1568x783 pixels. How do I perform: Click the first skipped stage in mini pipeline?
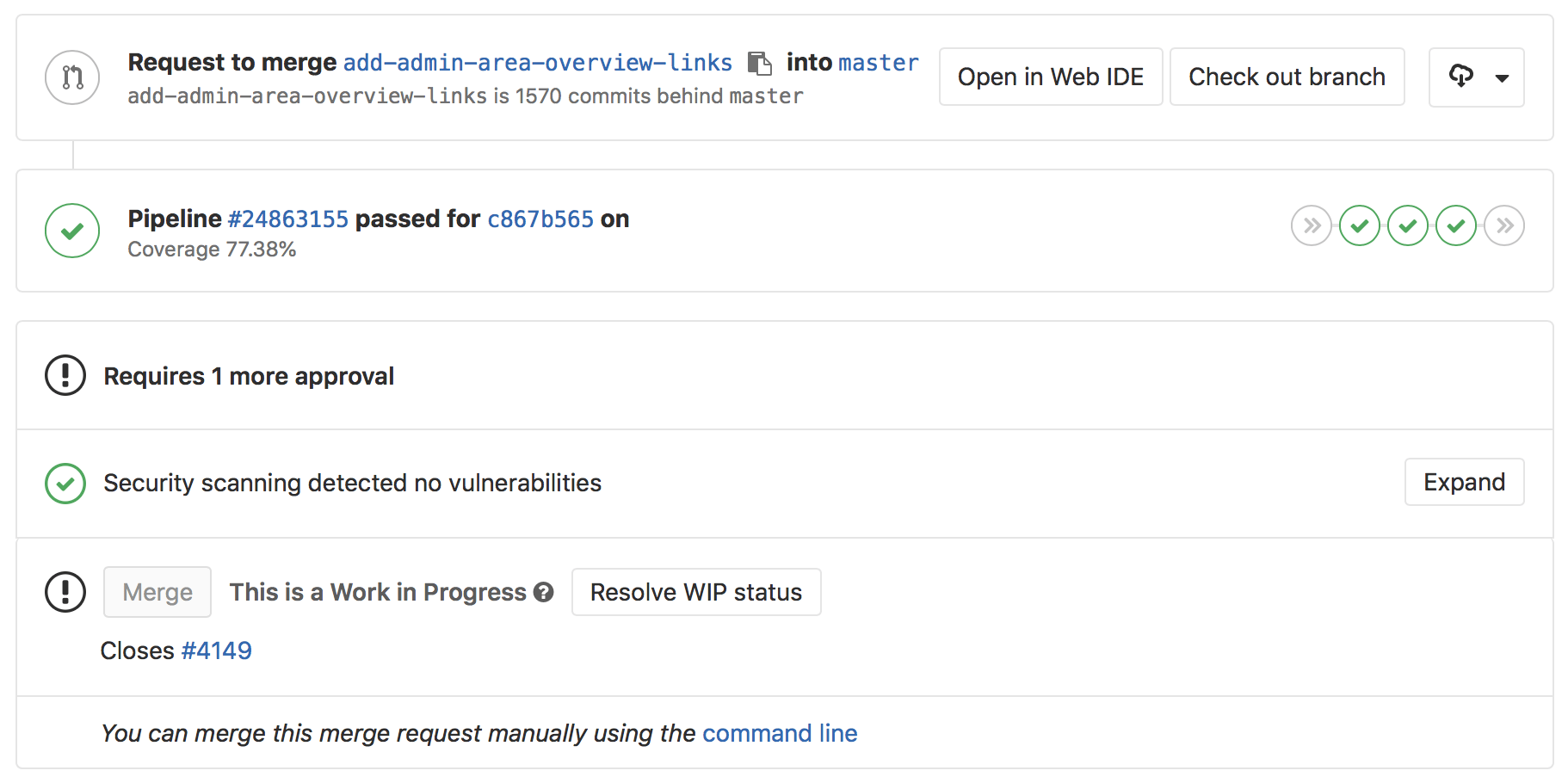point(1312,225)
